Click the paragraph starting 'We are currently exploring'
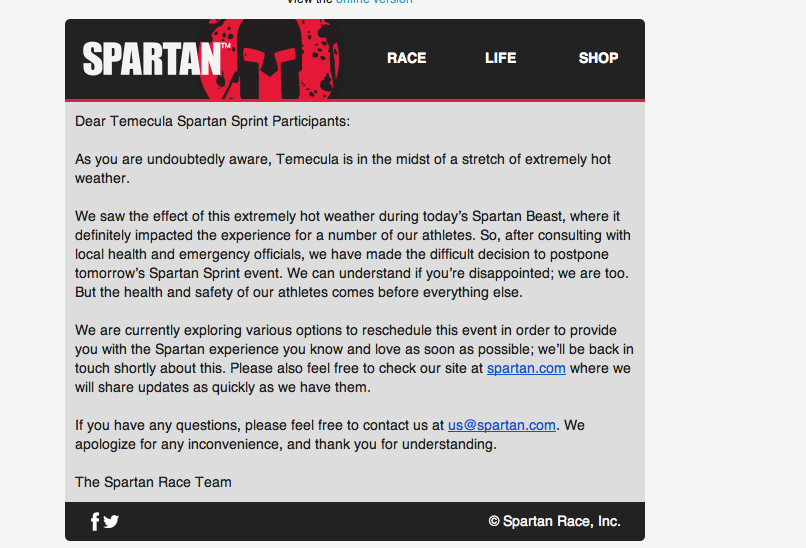The image size is (806, 548). click(x=352, y=358)
